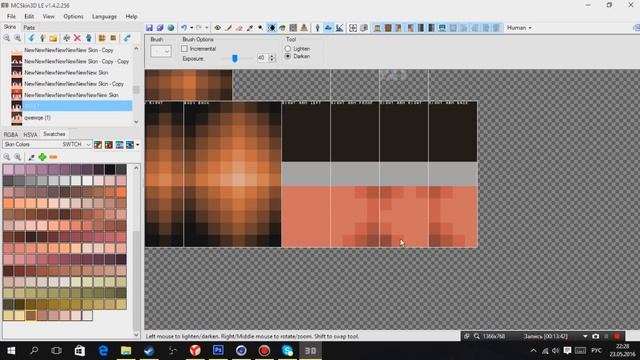Show hidden system tray icons

click(533, 351)
